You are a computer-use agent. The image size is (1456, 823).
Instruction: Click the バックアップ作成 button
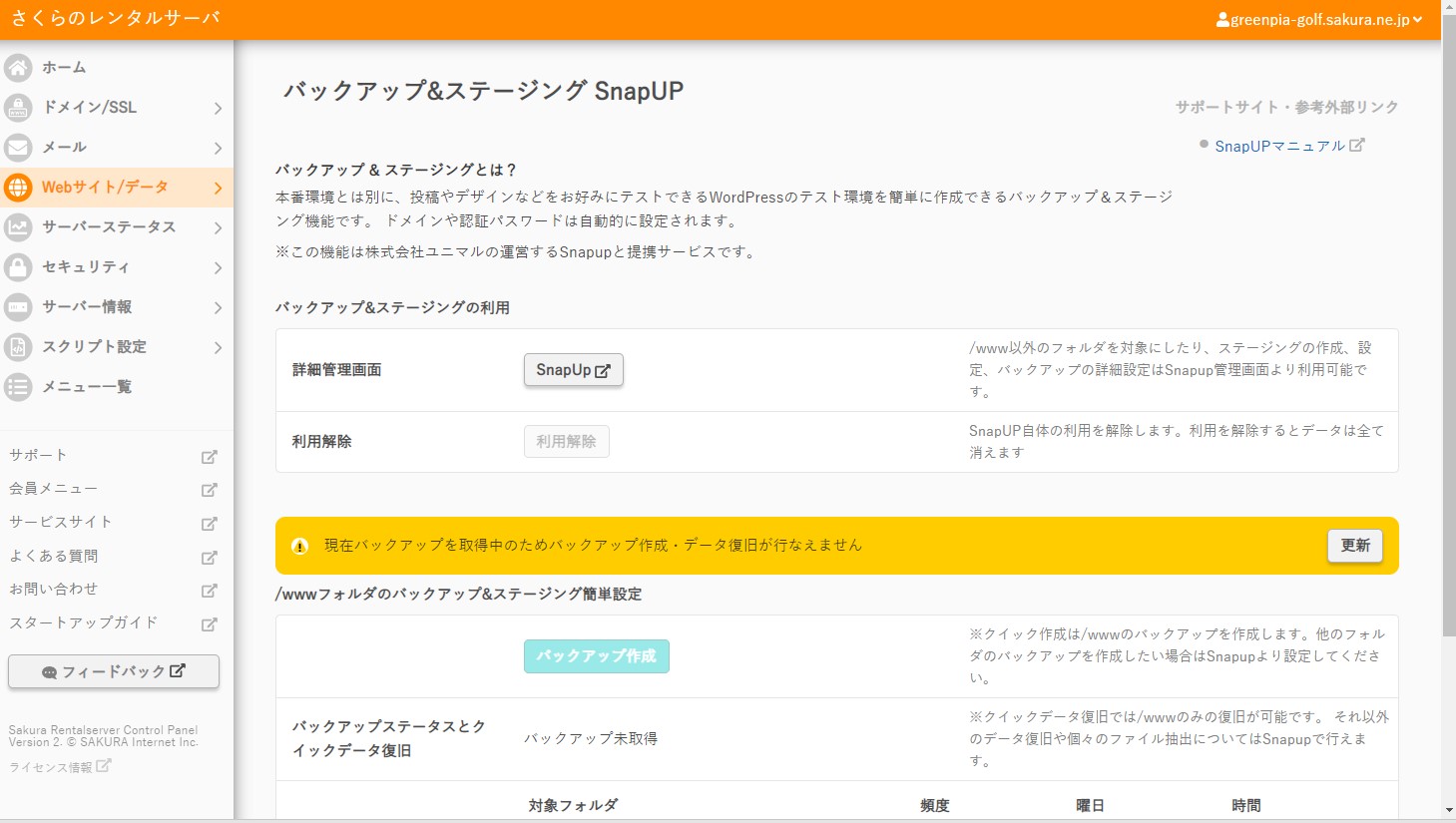point(597,656)
